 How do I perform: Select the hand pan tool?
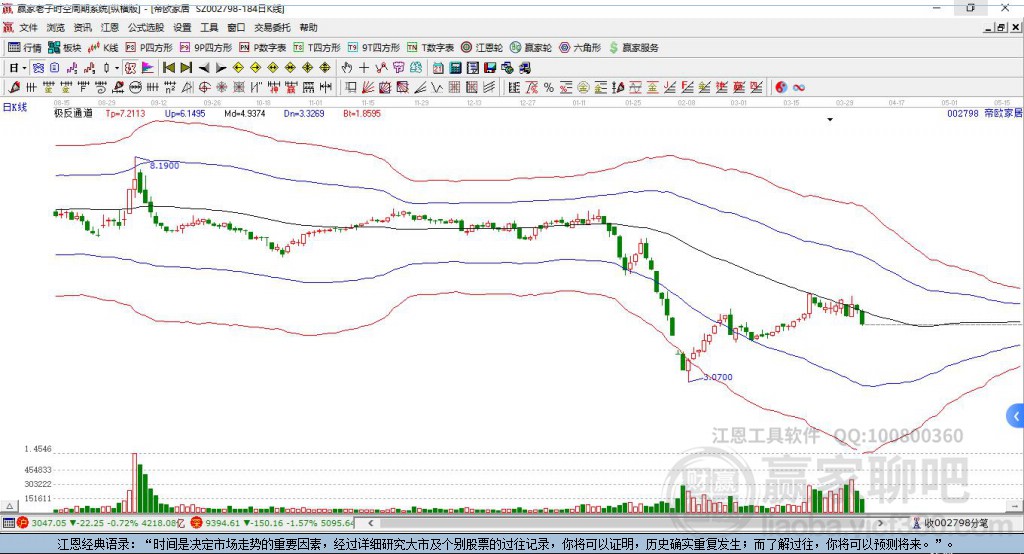pos(347,68)
